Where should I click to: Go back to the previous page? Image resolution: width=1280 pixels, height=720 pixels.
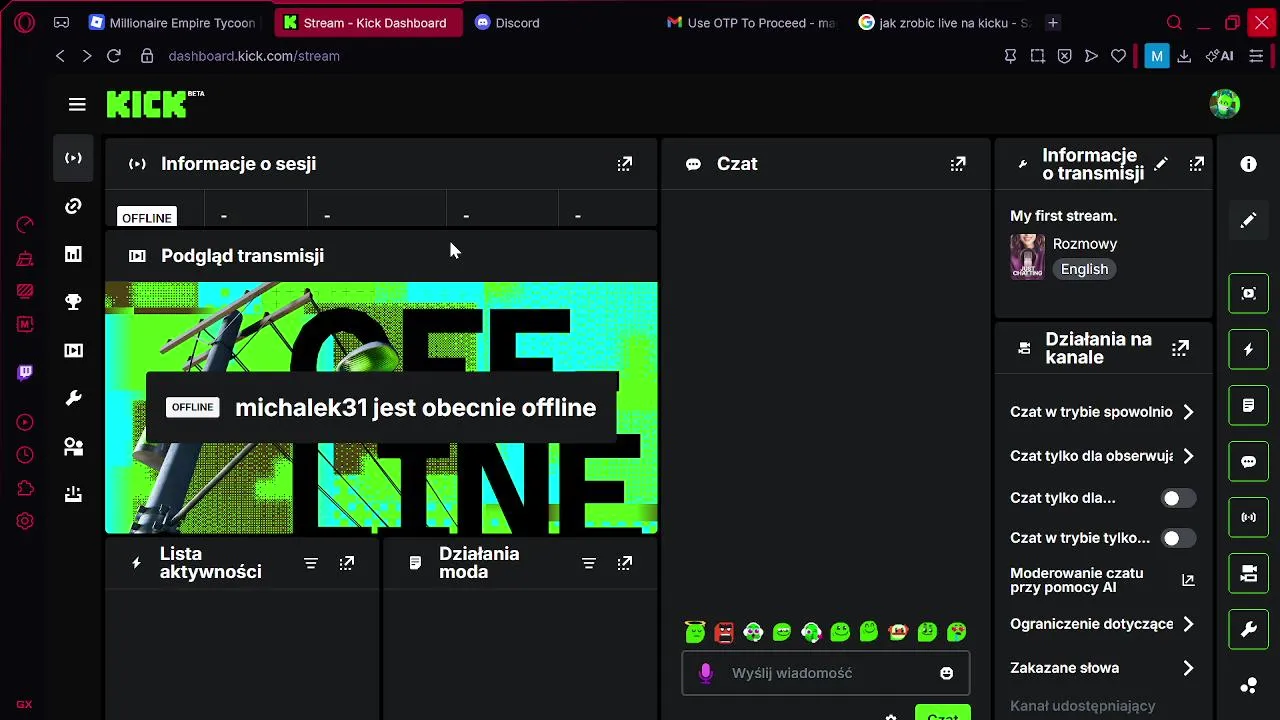(x=60, y=56)
